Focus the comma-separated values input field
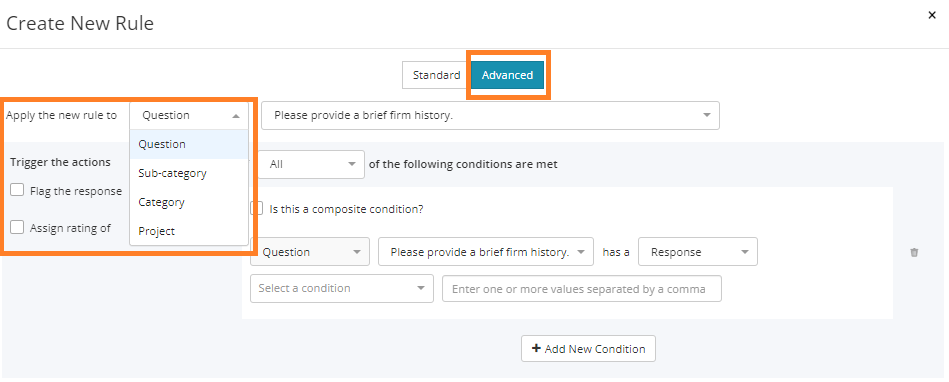 [582, 289]
